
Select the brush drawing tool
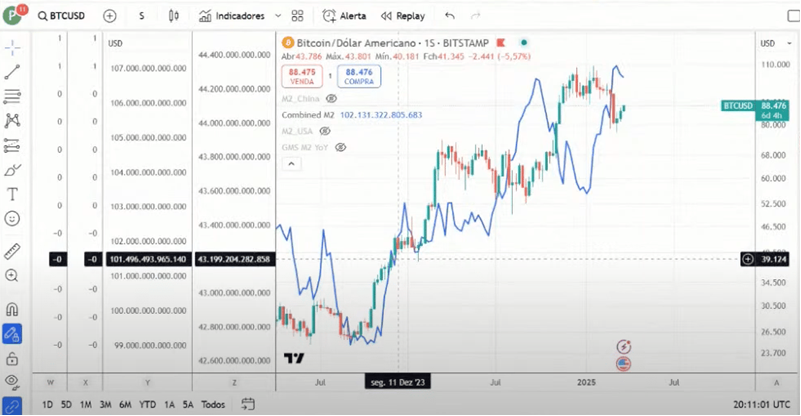[x=12, y=170]
